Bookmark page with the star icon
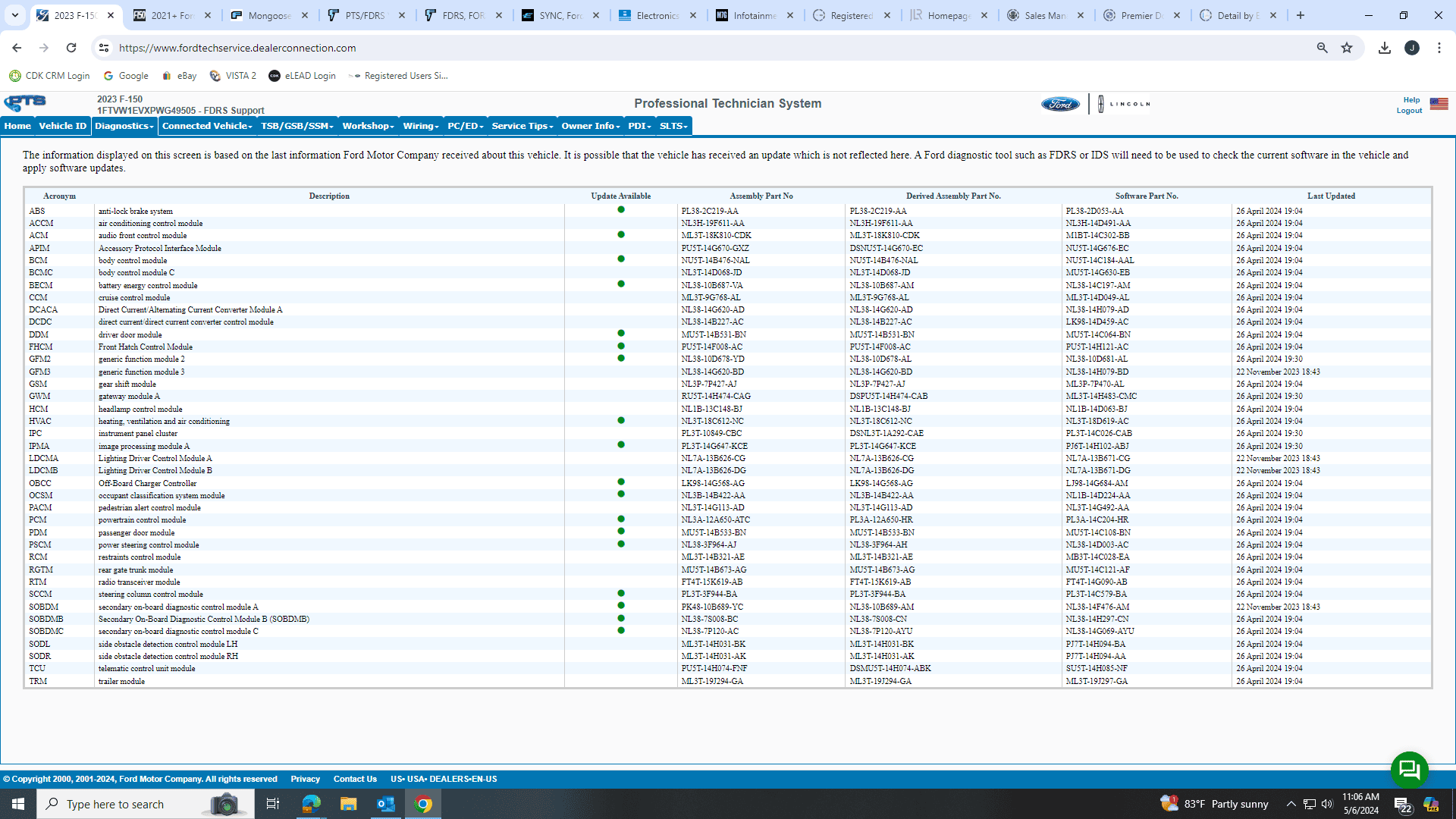Viewport: 1456px width, 819px height. coord(1347,48)
